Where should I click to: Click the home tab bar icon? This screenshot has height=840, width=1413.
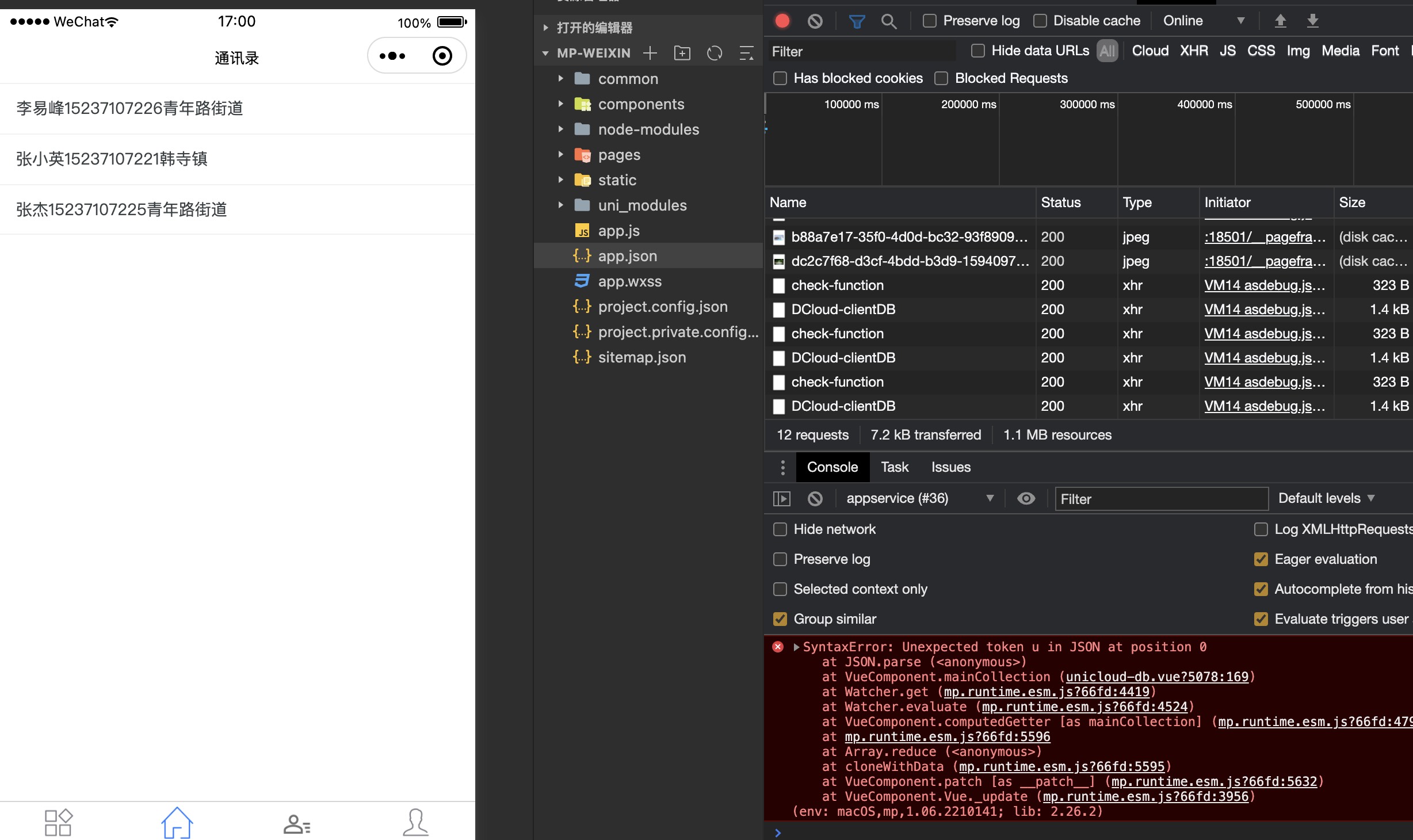point(177,823)
